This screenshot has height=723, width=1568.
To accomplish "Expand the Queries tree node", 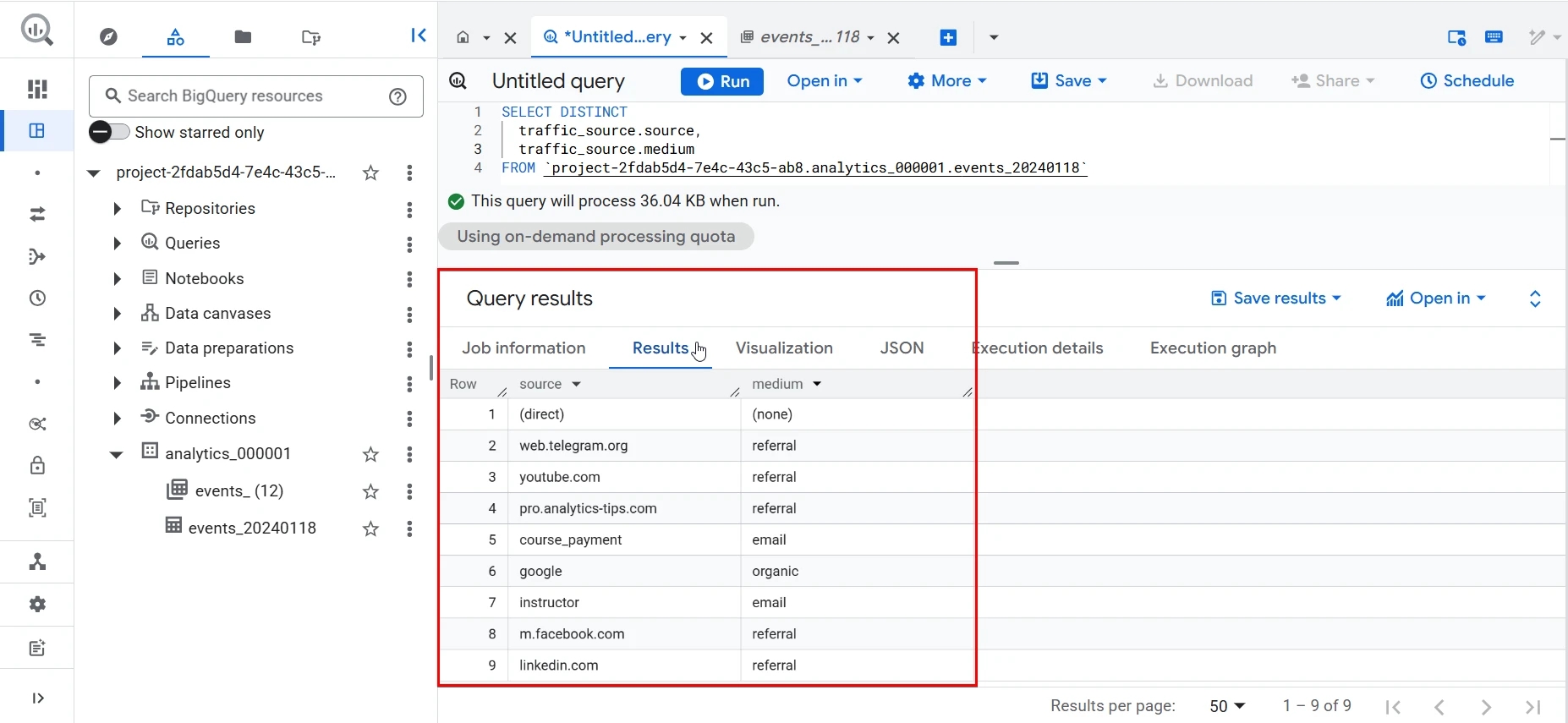I will [117, 244].
